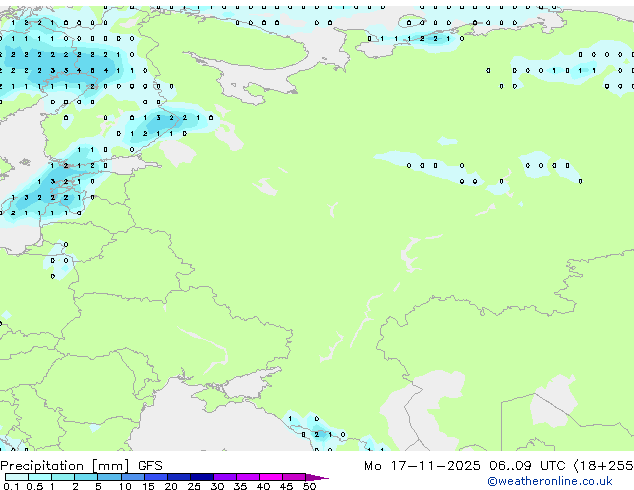The width and height of the screenshot is (634, 490).
Task: Click the 30–35 mm purple legend swatch
Action: (x=224, y=477)
